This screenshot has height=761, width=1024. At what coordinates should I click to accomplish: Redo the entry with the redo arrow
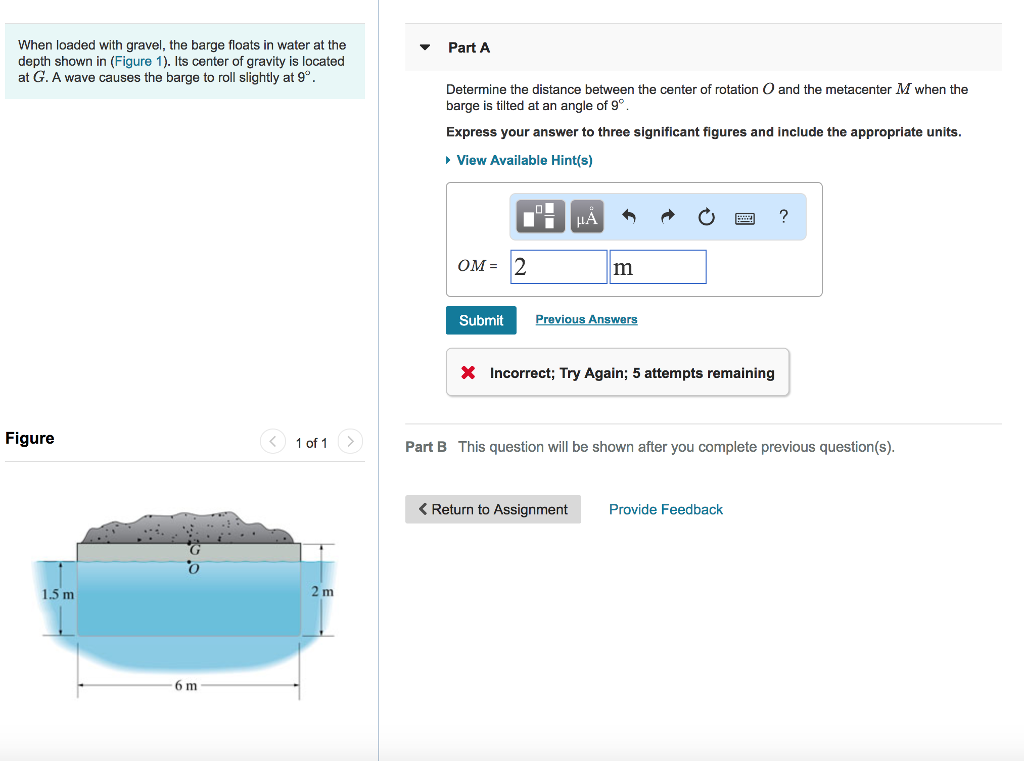click(x=667, y=216)
